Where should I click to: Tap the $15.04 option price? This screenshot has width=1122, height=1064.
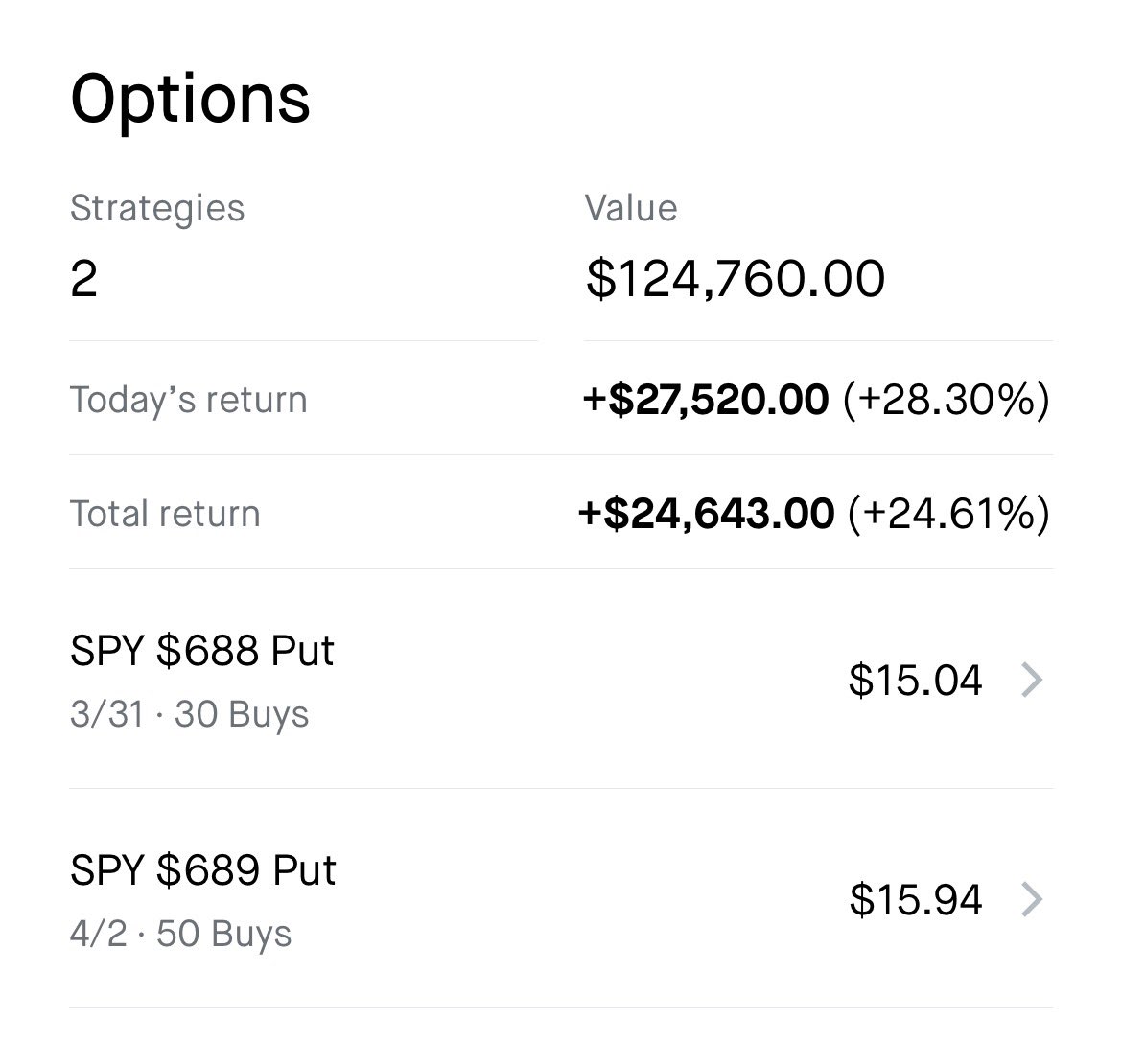click(915, 681)
